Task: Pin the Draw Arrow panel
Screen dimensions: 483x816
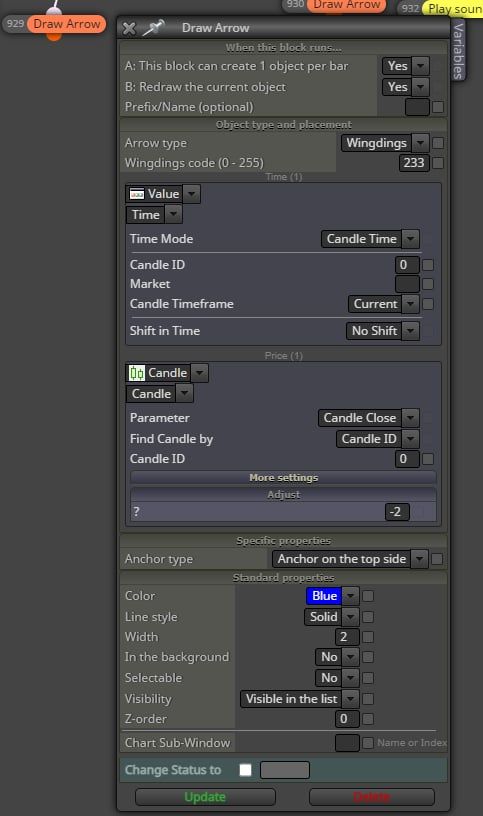Action: point(154,28)
